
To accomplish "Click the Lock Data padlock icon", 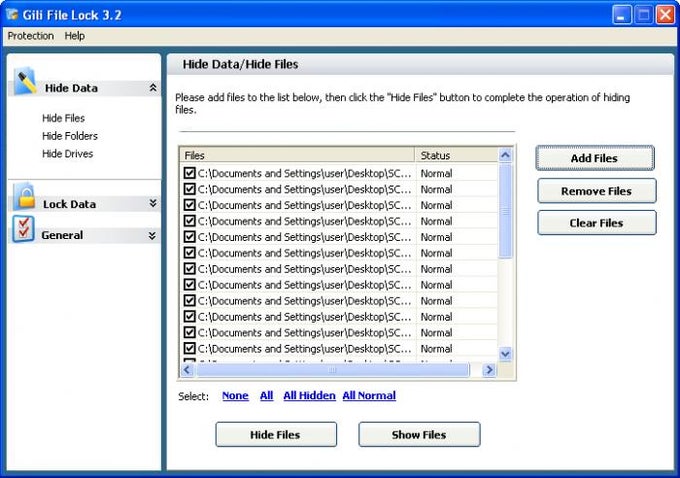I will tap(25, 196).
